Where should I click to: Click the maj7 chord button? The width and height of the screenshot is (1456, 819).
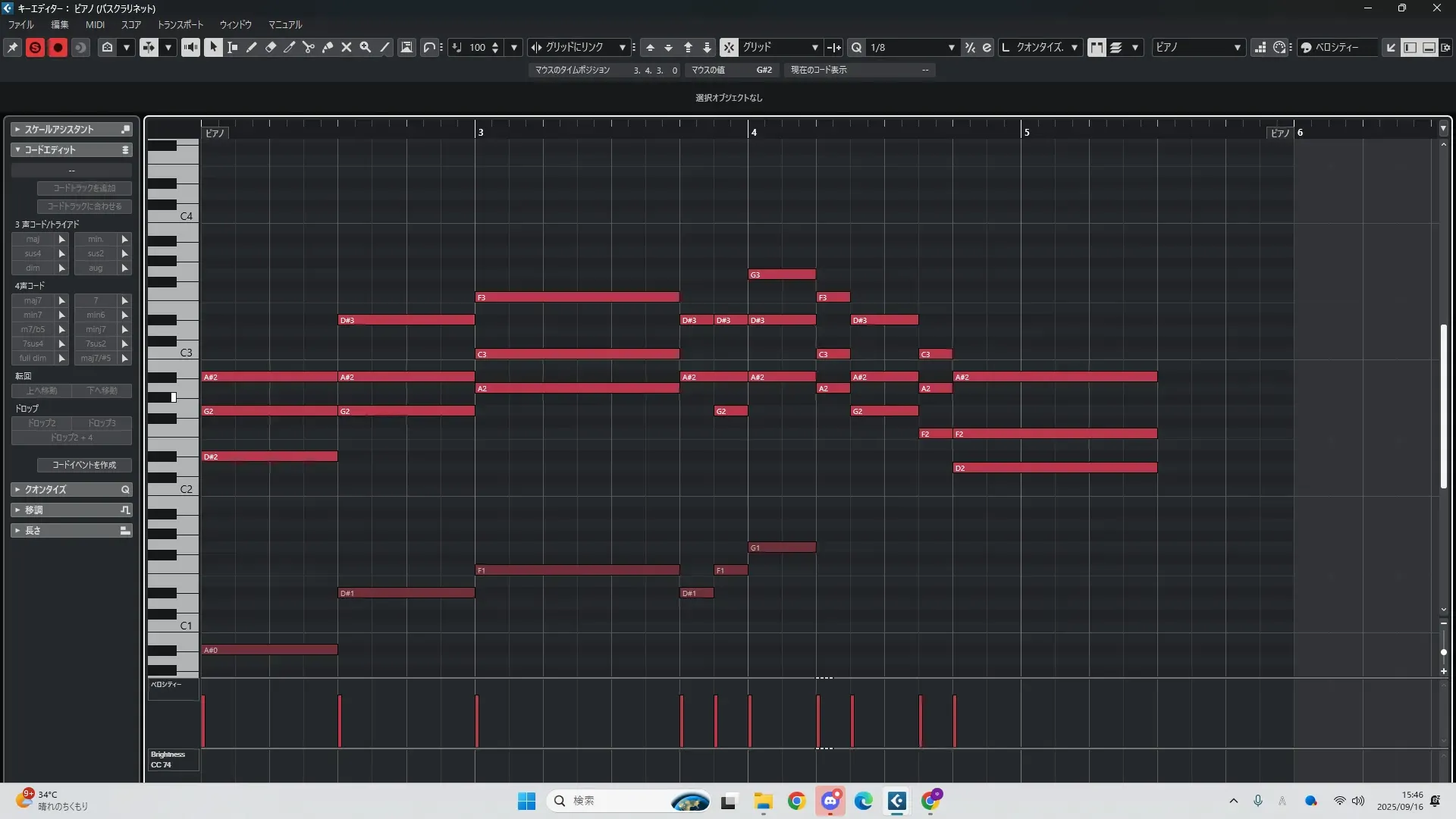coord(33,300)
